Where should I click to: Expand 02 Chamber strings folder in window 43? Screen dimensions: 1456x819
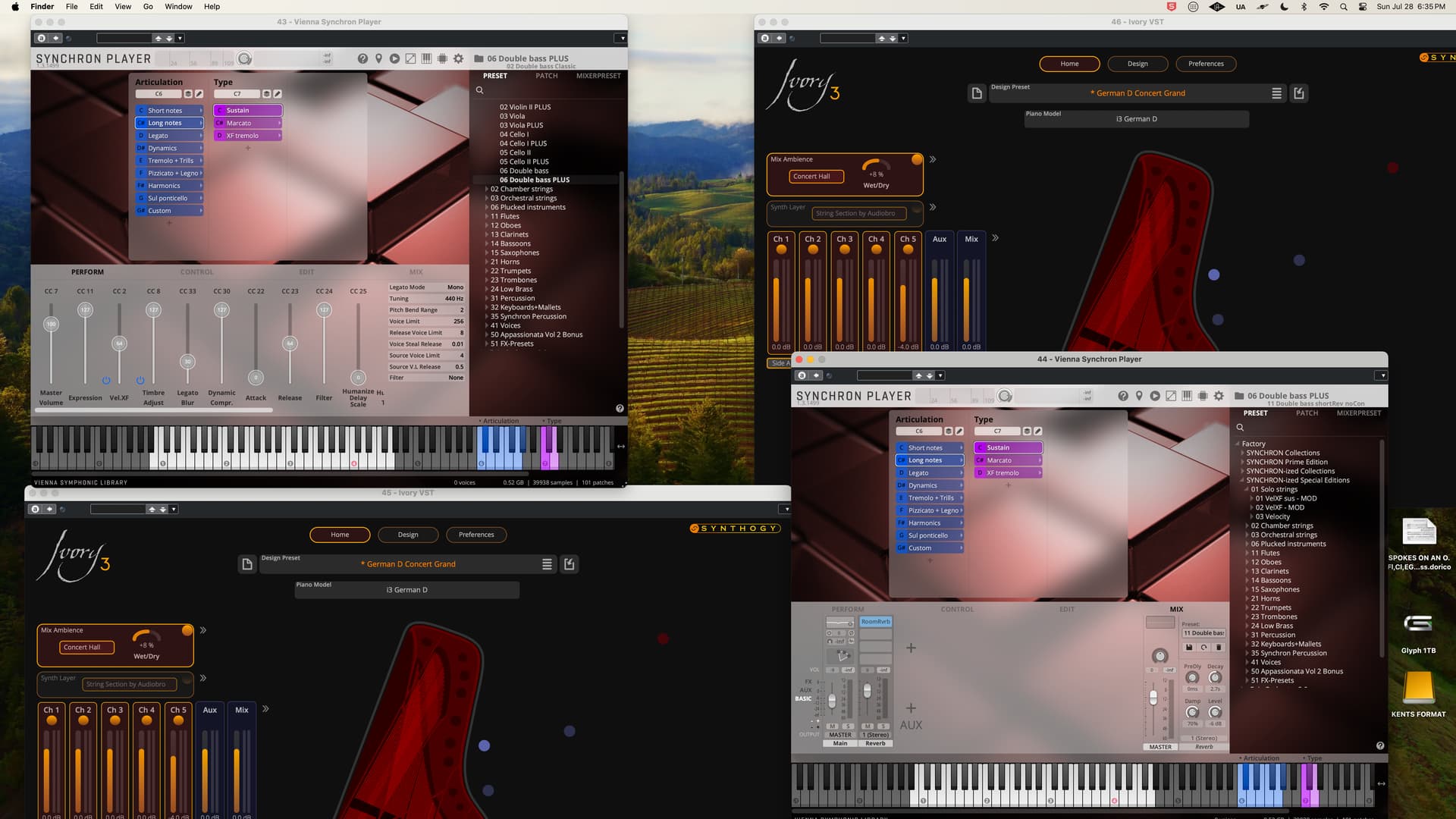(486, 189)
